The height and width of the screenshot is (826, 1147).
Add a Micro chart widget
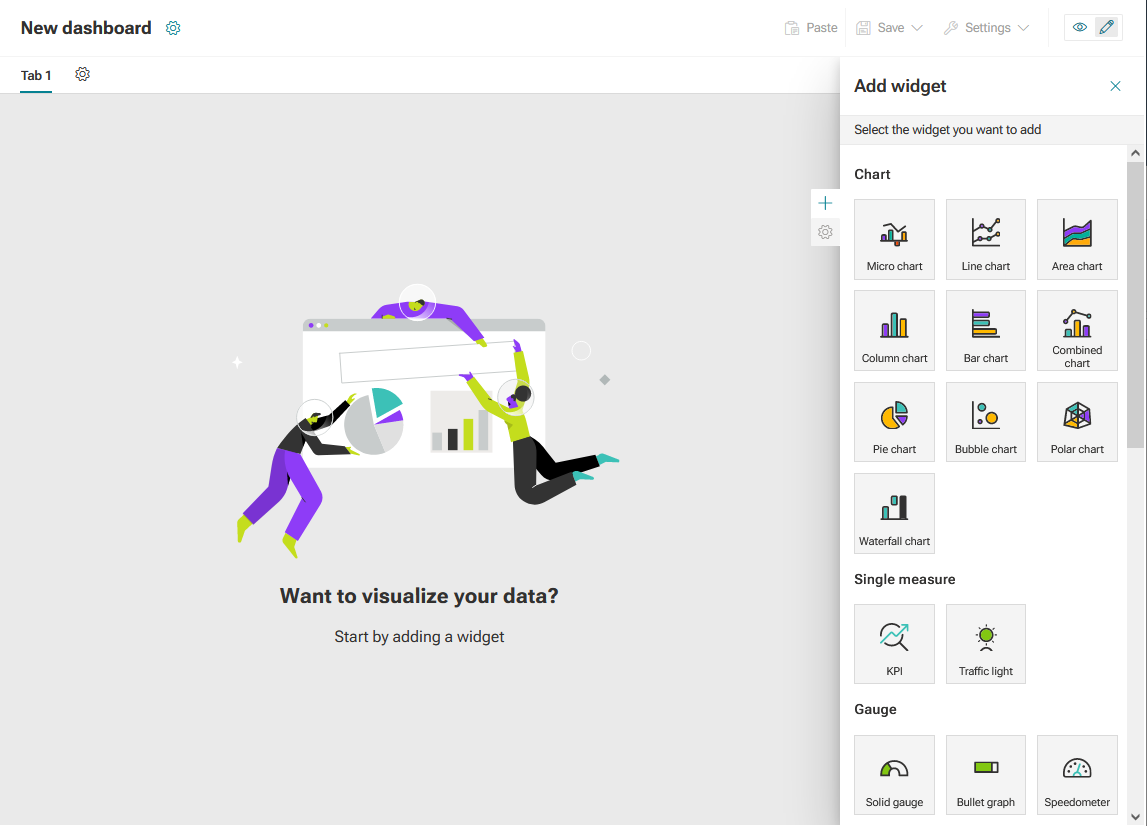tap(894, 239)
